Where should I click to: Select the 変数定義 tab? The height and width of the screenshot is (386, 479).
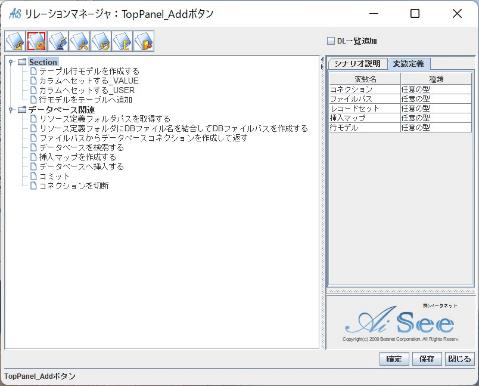409,63
